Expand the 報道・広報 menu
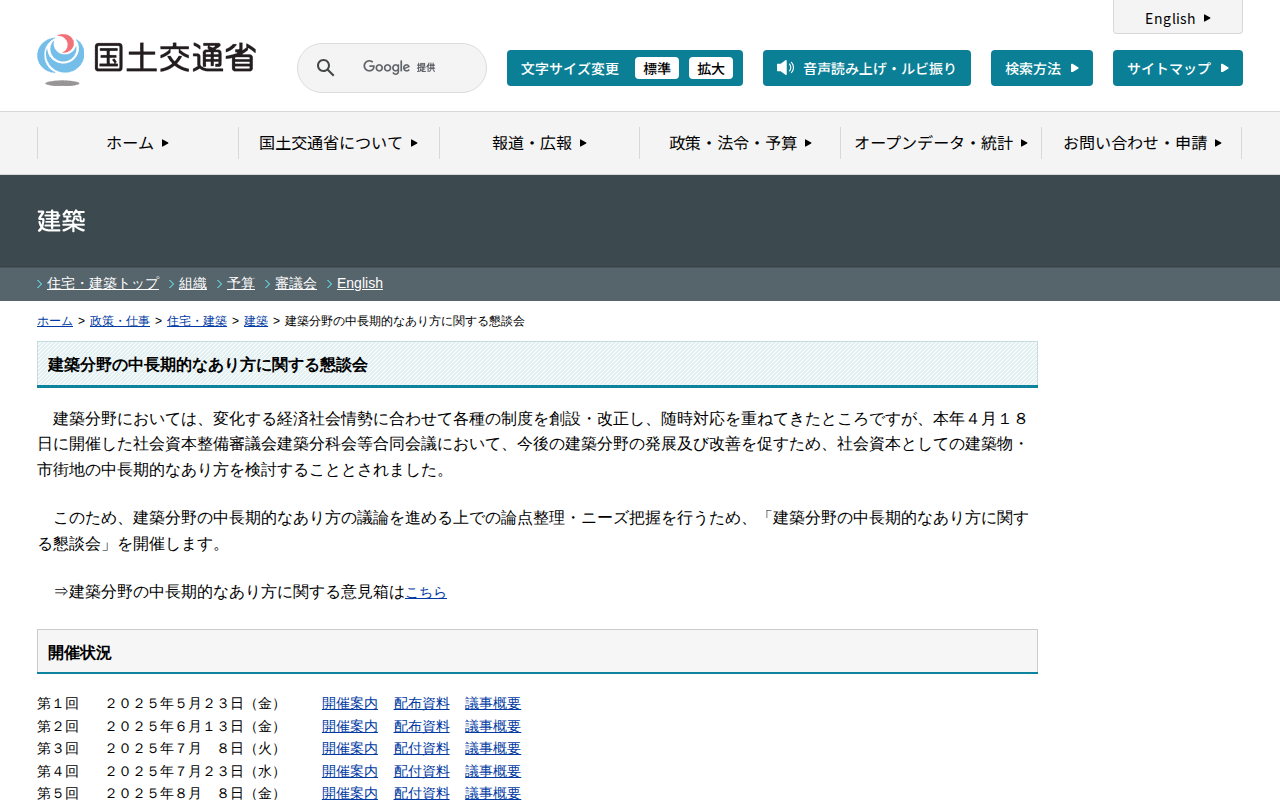Image resolution: width=1280 pixels, height=800 pixels. tap(539, 143)
